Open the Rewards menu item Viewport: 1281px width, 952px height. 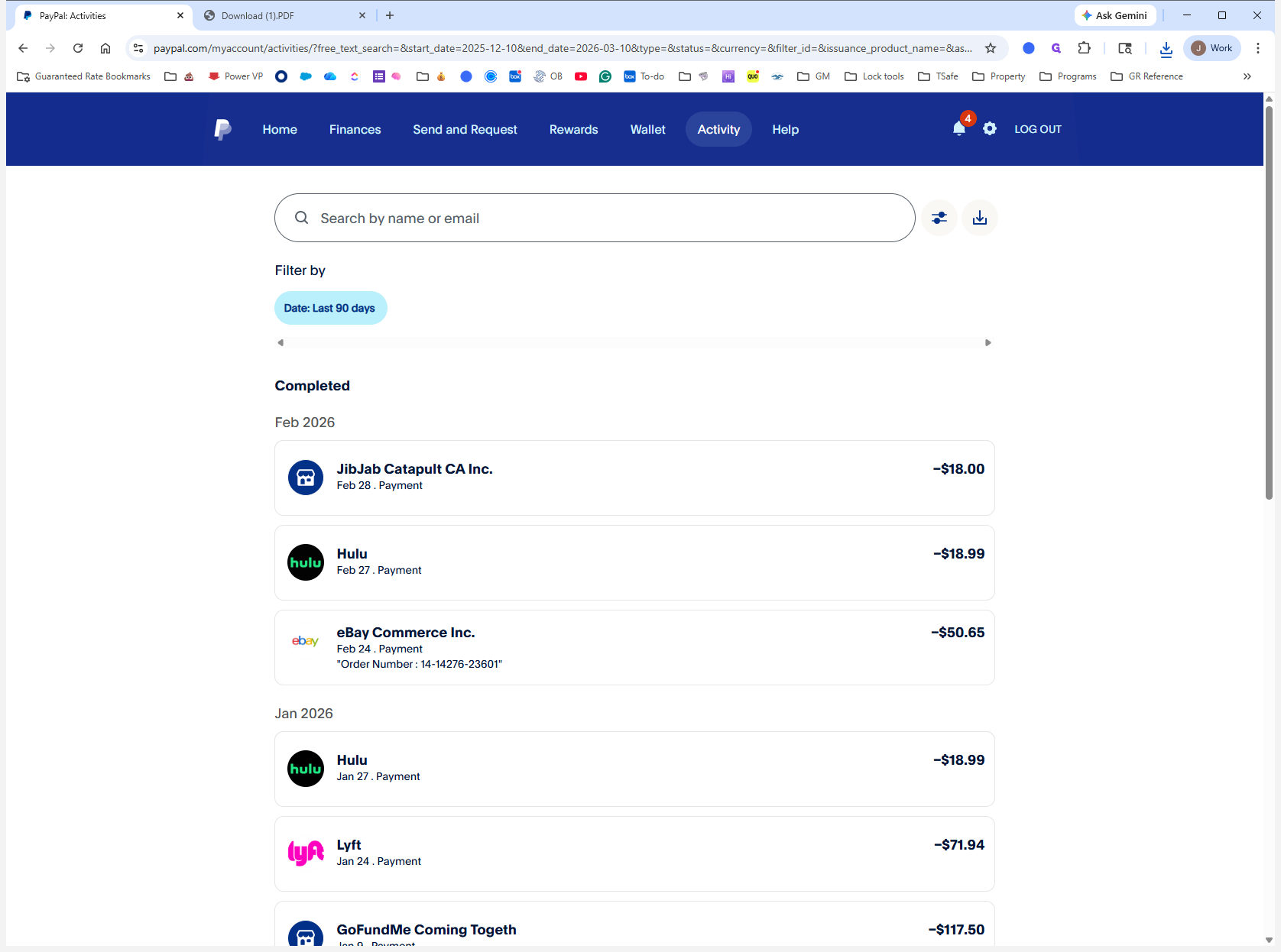click(x=573, y=129)
